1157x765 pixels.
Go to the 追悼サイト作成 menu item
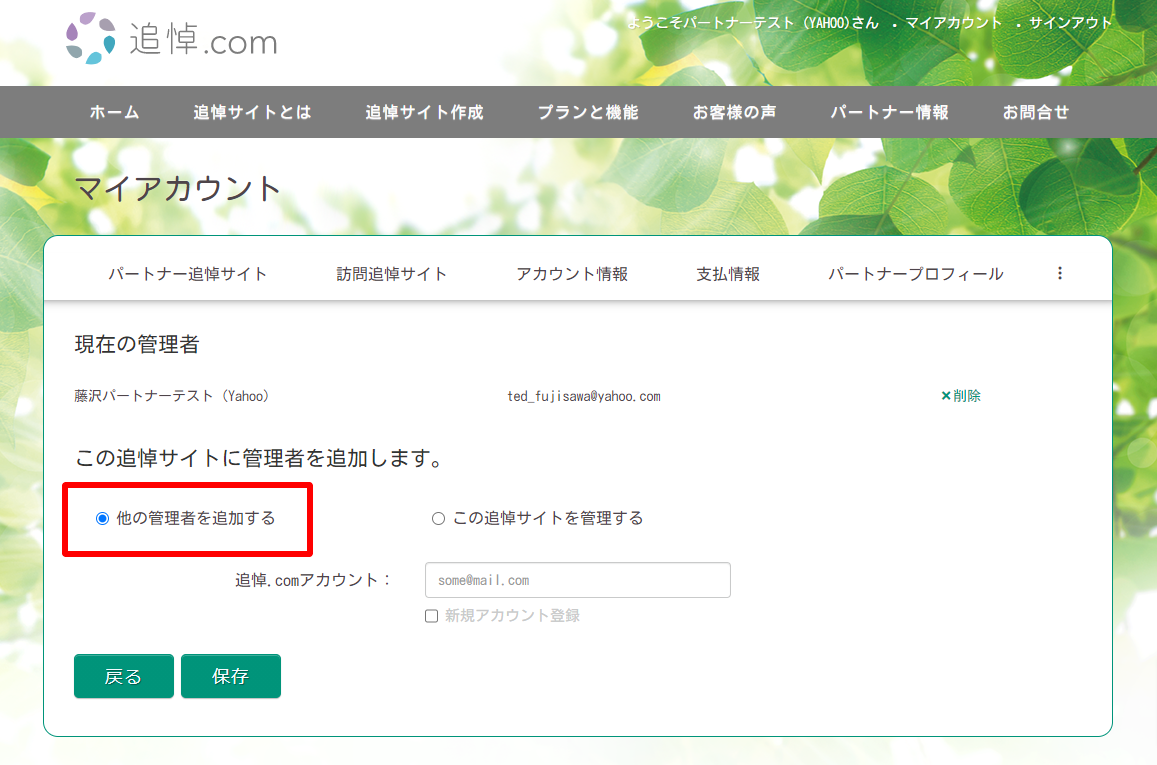pyautogui.click(x=424, y=112)
